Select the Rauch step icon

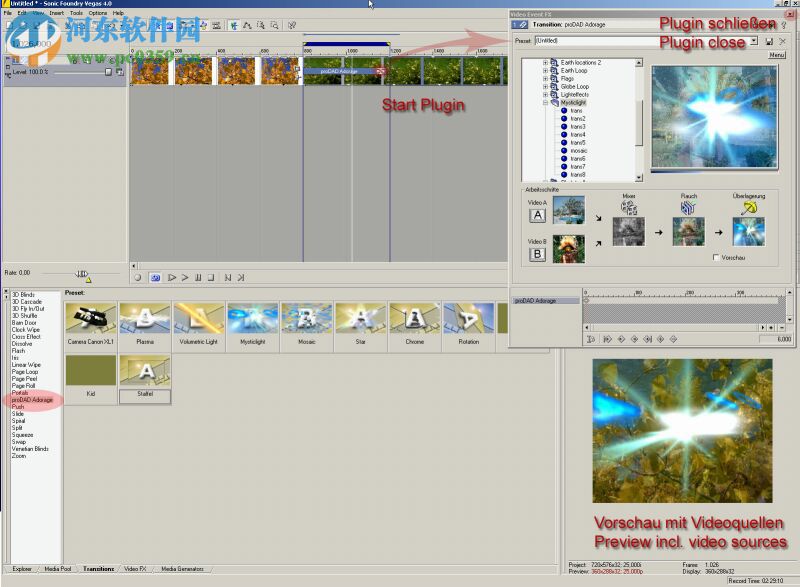[x=688, y=208]
